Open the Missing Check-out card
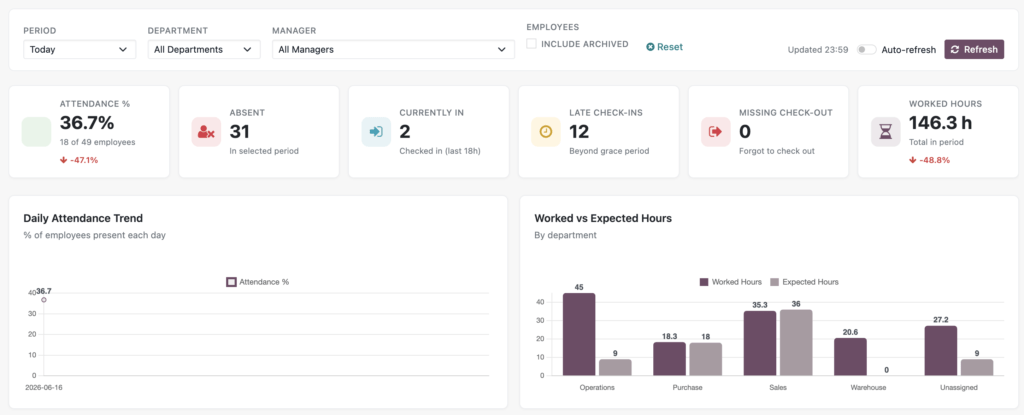Viewport: 1024px width, 415px height. point(768,131)
